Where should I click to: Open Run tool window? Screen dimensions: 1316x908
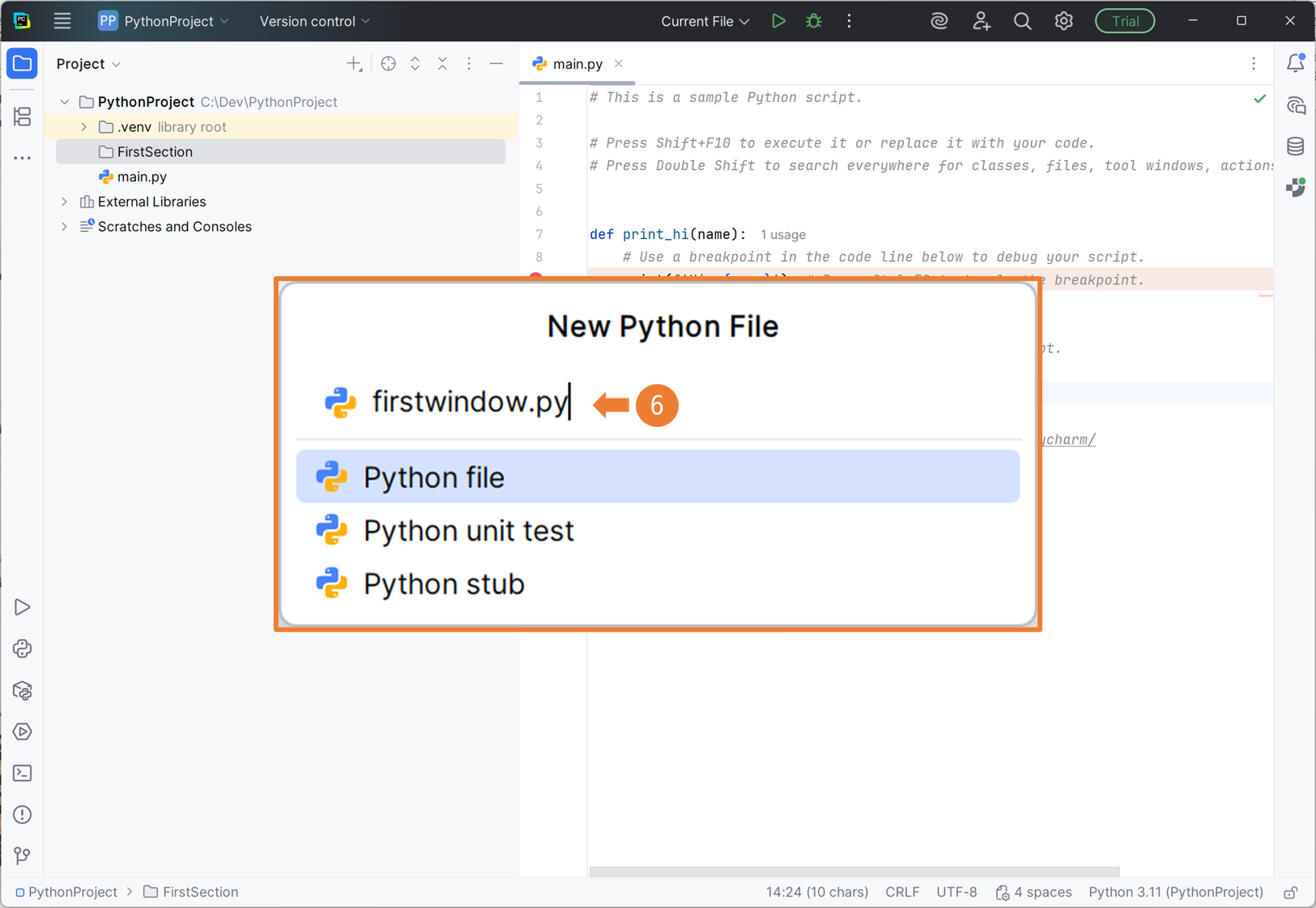23,607
